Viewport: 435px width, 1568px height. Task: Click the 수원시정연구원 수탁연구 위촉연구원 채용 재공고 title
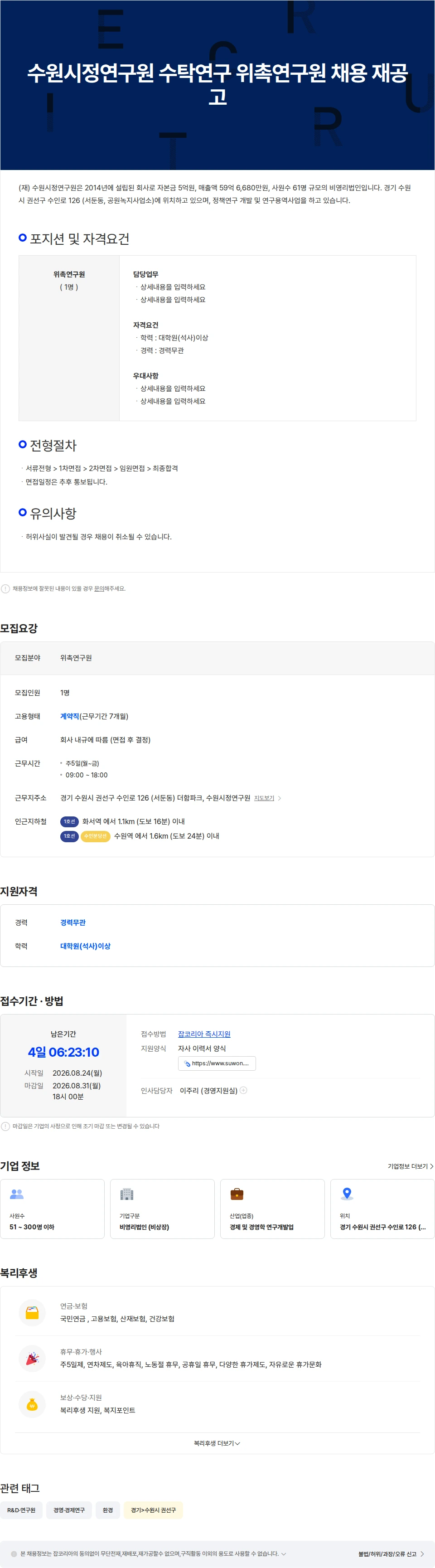tap(217, 84)
